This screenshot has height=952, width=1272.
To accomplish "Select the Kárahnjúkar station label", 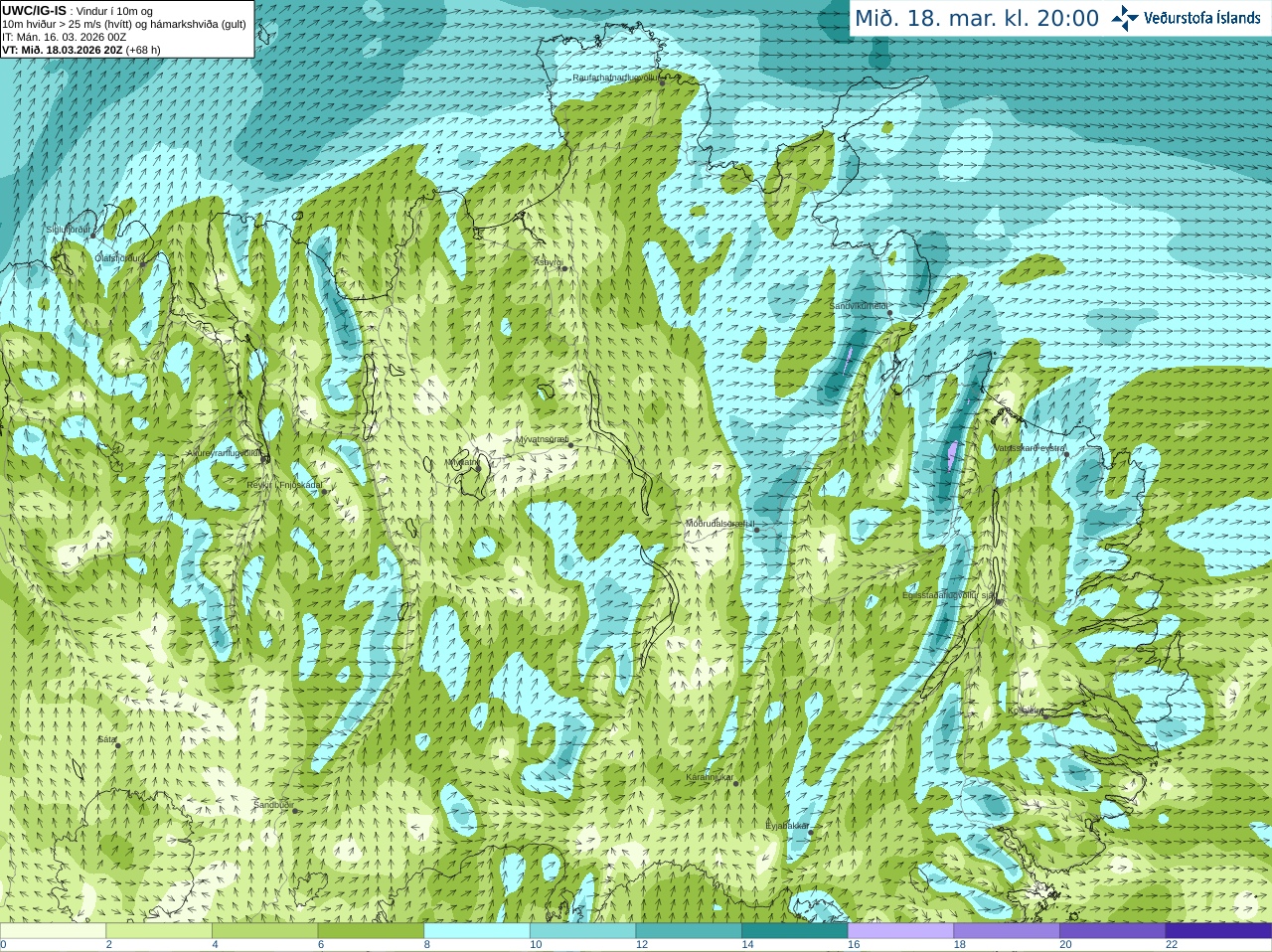I will [710, 777].
